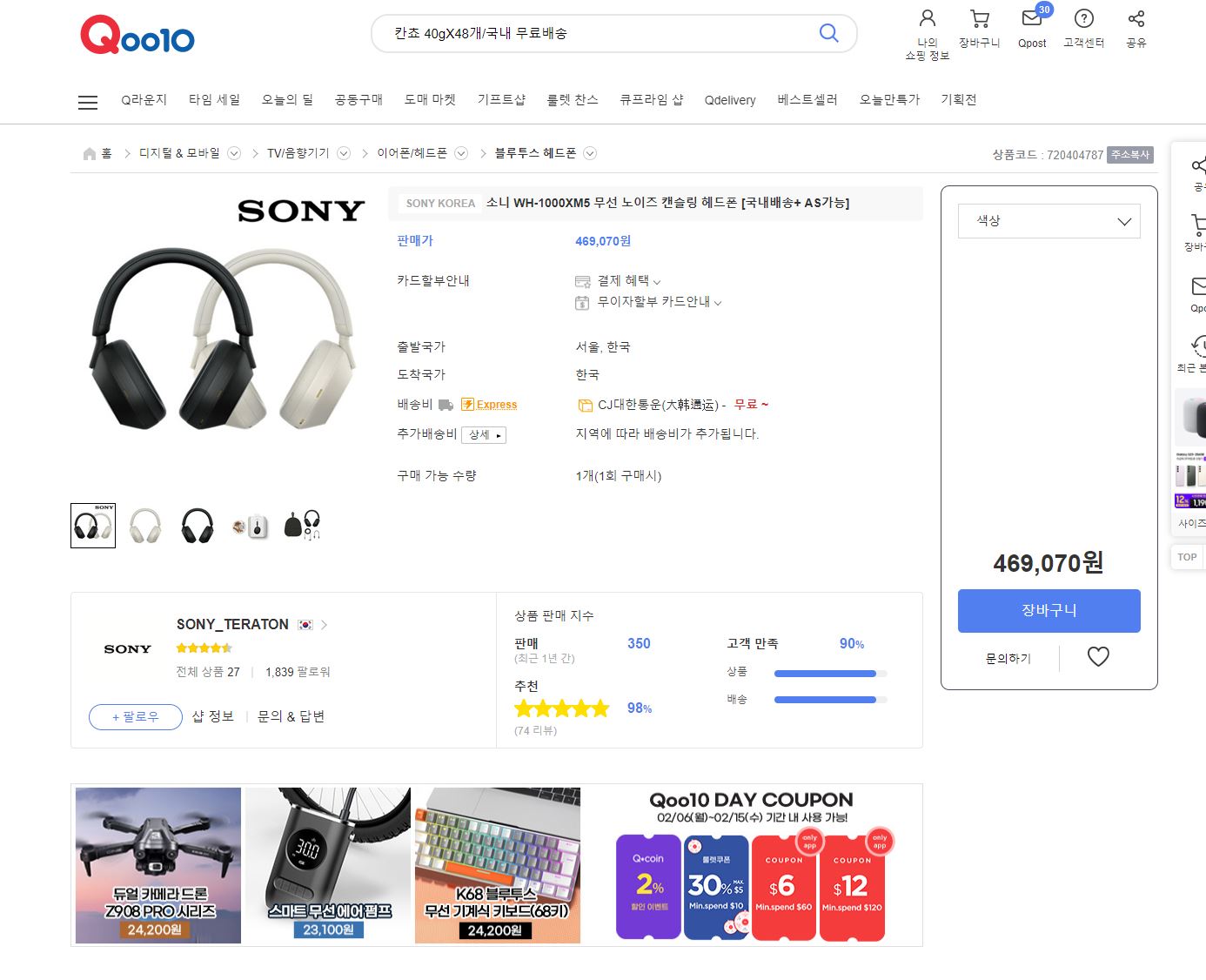The width and height of the screenshot is (1206, 980).
Task: Click the payment benefits card icon
Action: click(583, 281)
